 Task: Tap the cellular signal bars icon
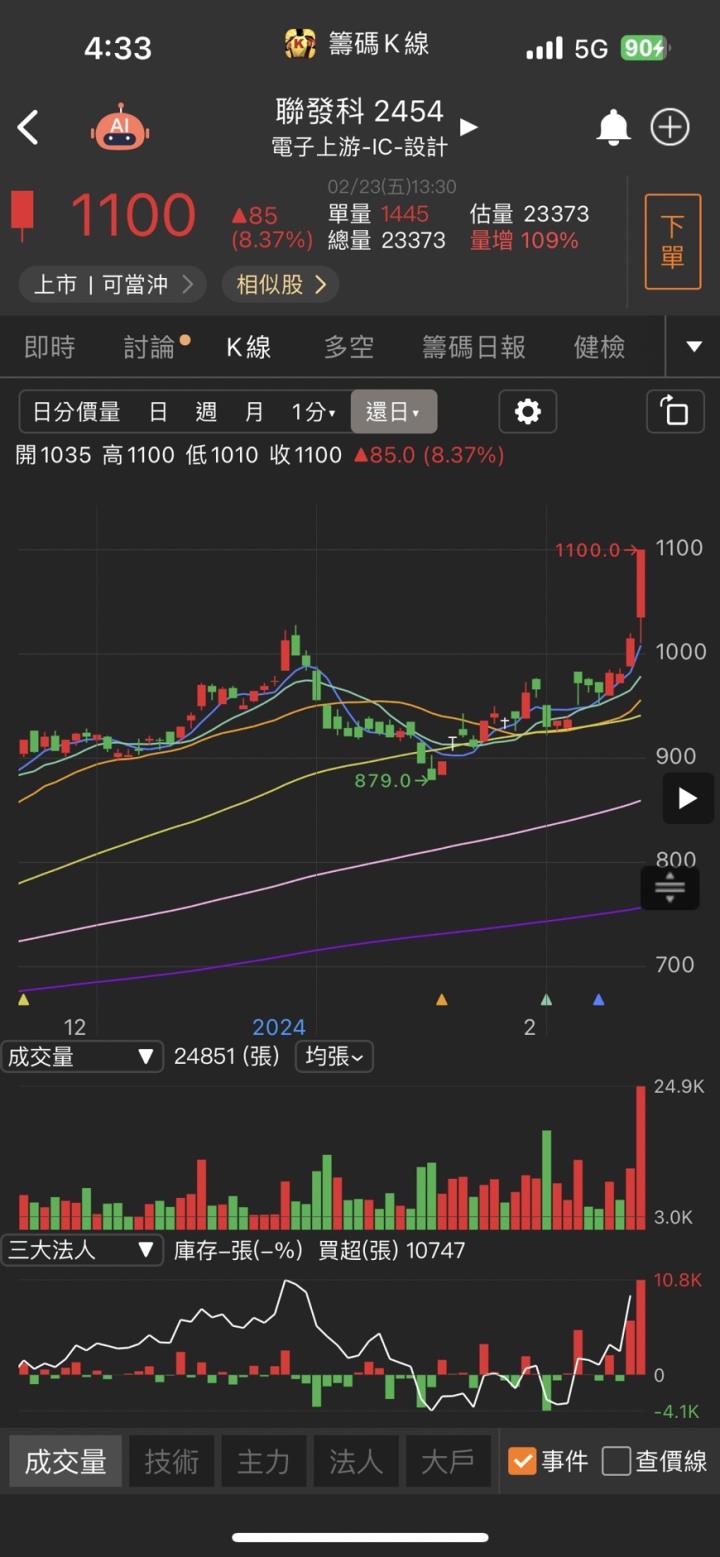click(x=544, y=48)
